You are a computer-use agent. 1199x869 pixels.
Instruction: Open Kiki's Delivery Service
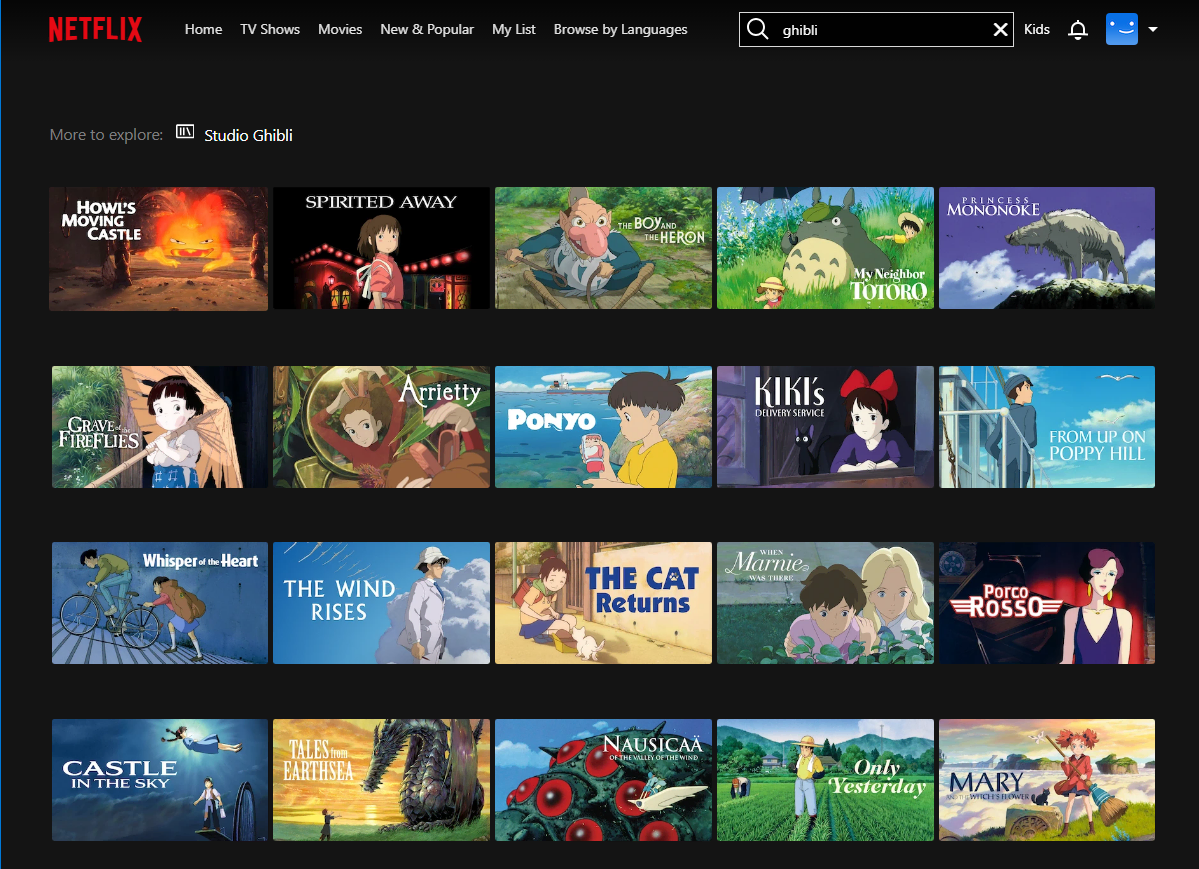pos(825,427)
